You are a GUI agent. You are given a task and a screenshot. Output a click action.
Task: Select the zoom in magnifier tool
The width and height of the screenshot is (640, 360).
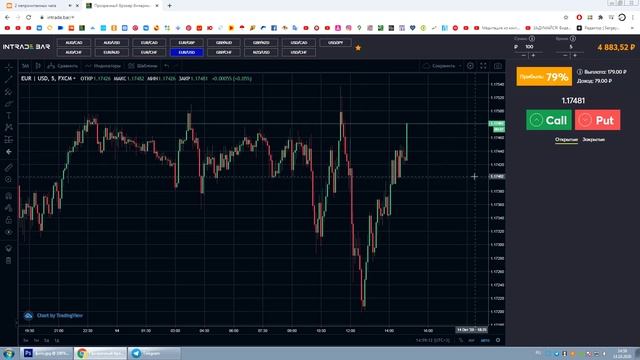(9, 180)
